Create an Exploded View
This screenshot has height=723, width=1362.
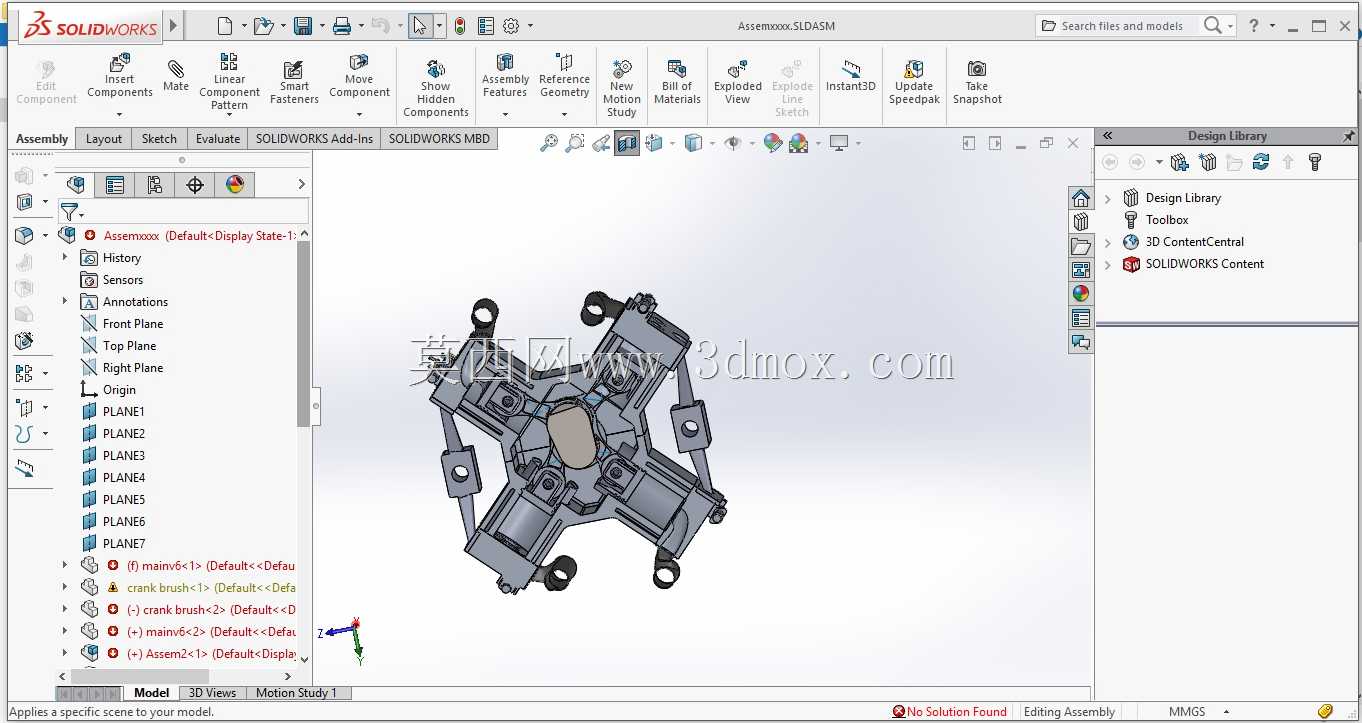pyautogui.click(x=738, y=82)
